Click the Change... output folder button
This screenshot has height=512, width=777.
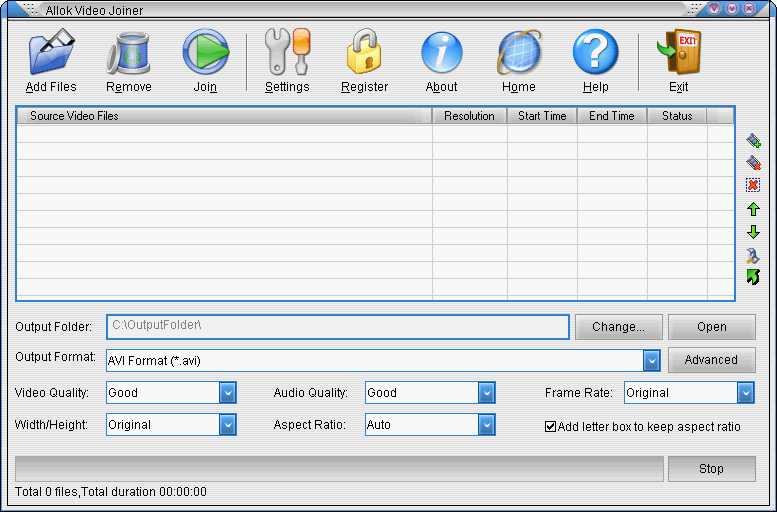pos(618,327)
